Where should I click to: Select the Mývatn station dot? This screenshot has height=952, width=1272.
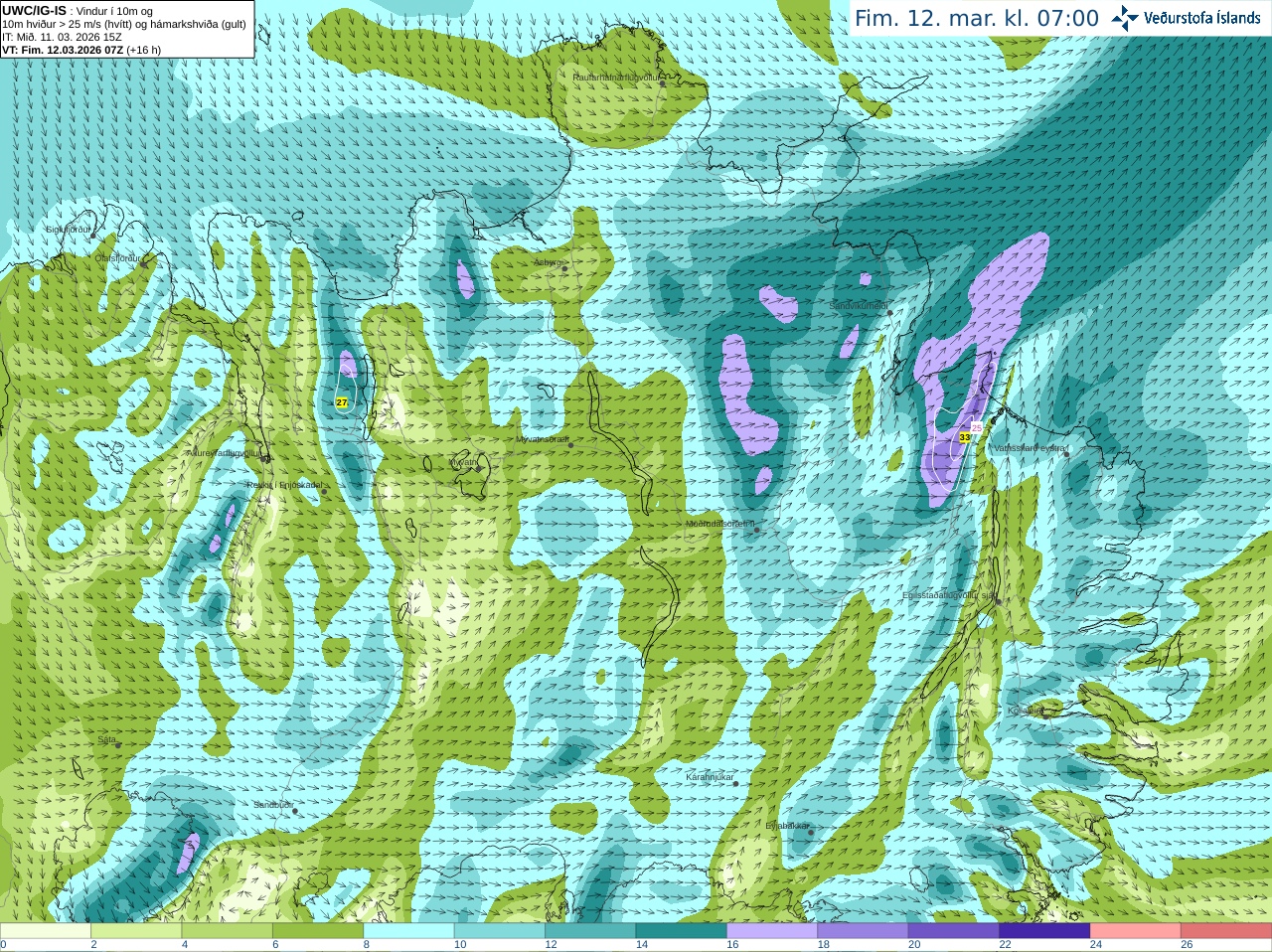tap(480, 468)
